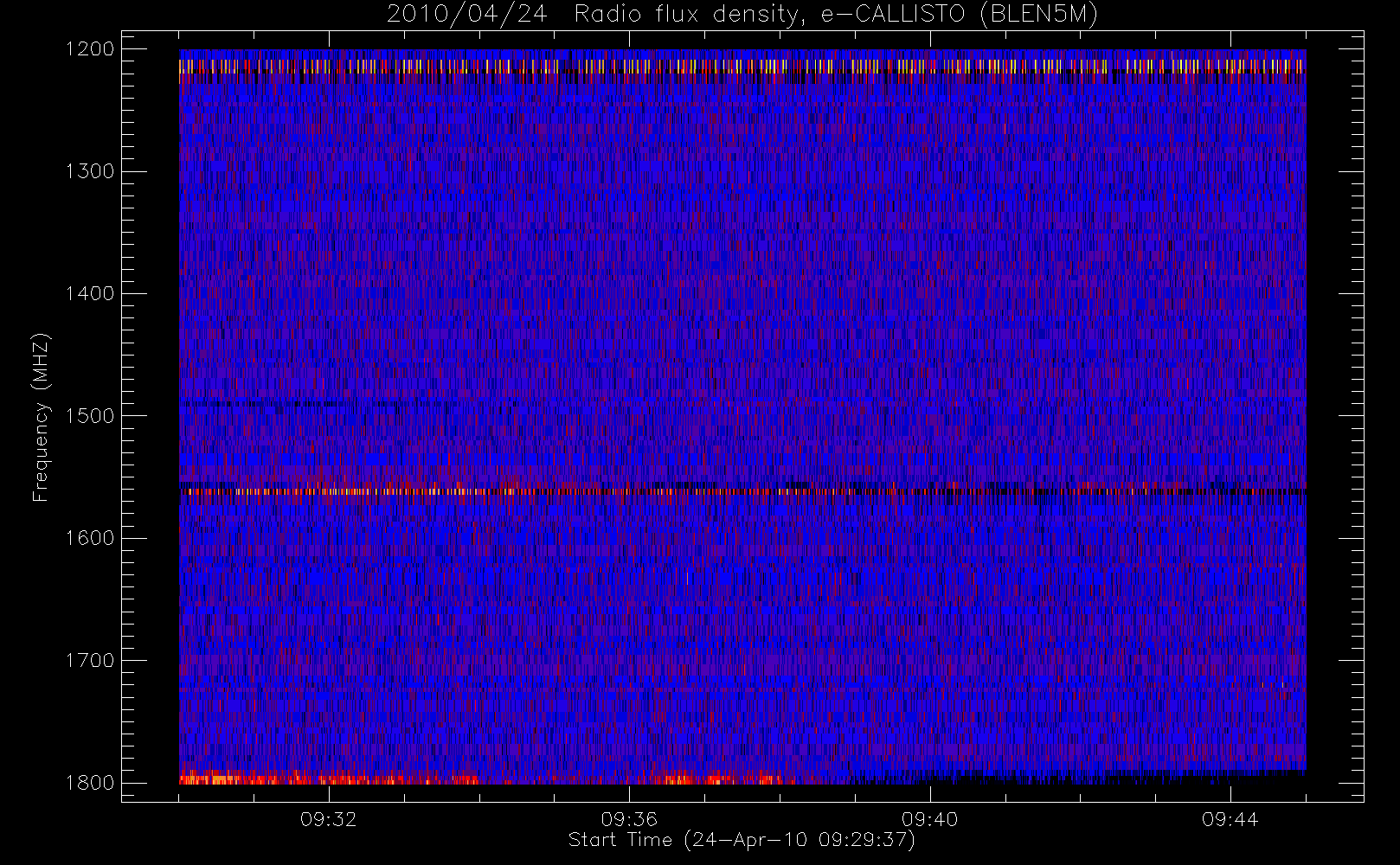Select the 1200 frequency tick label
This screenshot has width=1400, height=865.
(91, 49)
